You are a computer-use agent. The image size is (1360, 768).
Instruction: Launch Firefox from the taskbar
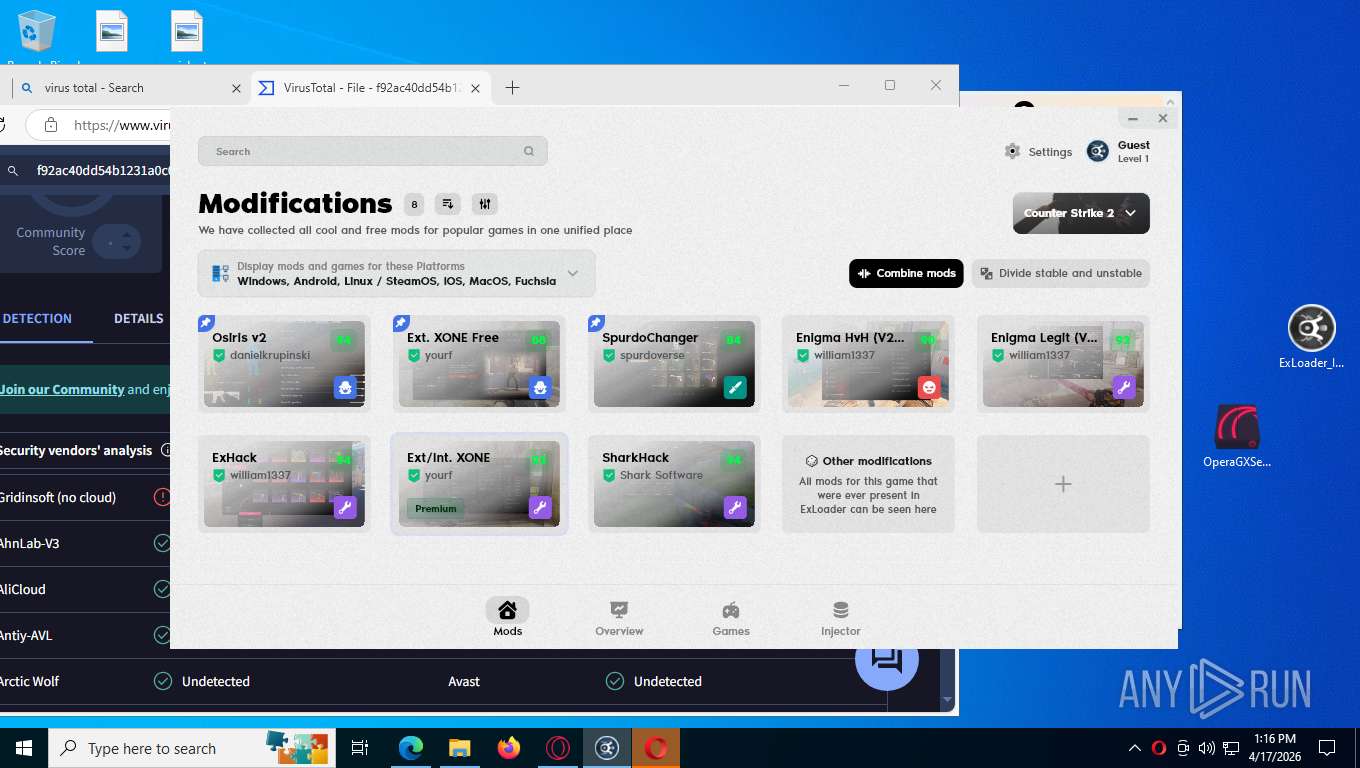[x=509, y=748]
